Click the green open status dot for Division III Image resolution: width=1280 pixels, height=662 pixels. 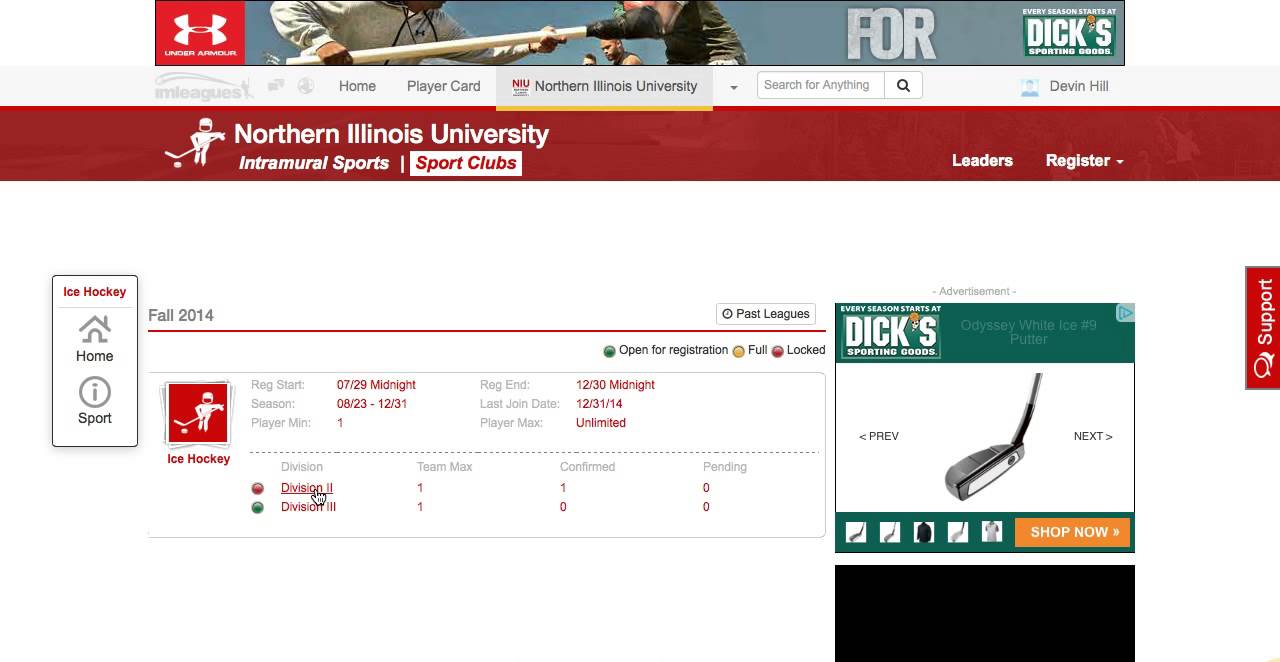pyautogui.click(x=258, y=508)
